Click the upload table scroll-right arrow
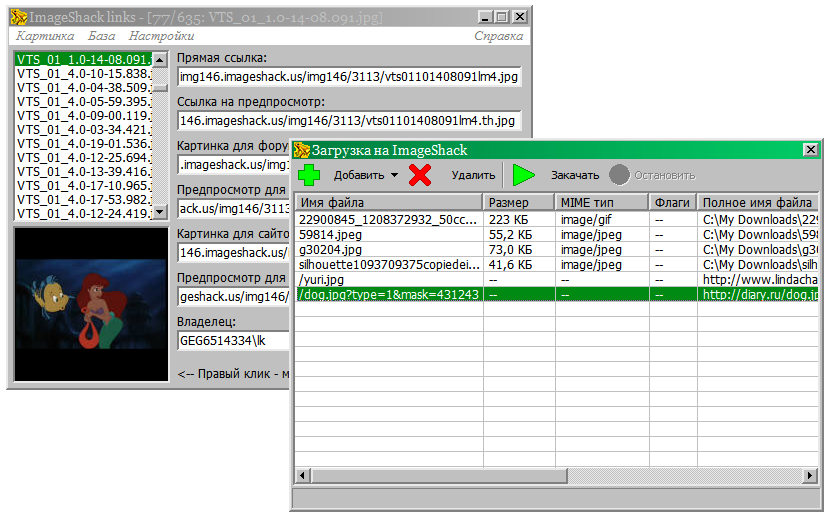The image size is (830, 517). pos(810,475)
